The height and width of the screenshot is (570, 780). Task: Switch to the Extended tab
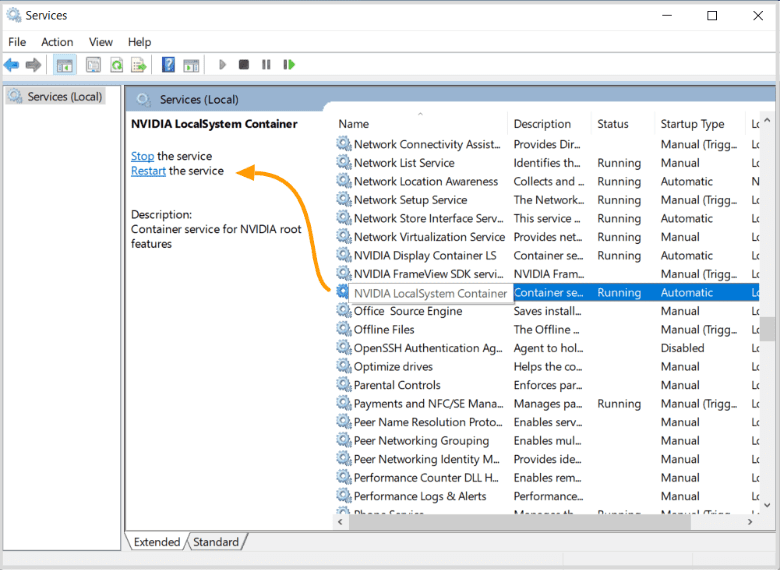point(157,542)
